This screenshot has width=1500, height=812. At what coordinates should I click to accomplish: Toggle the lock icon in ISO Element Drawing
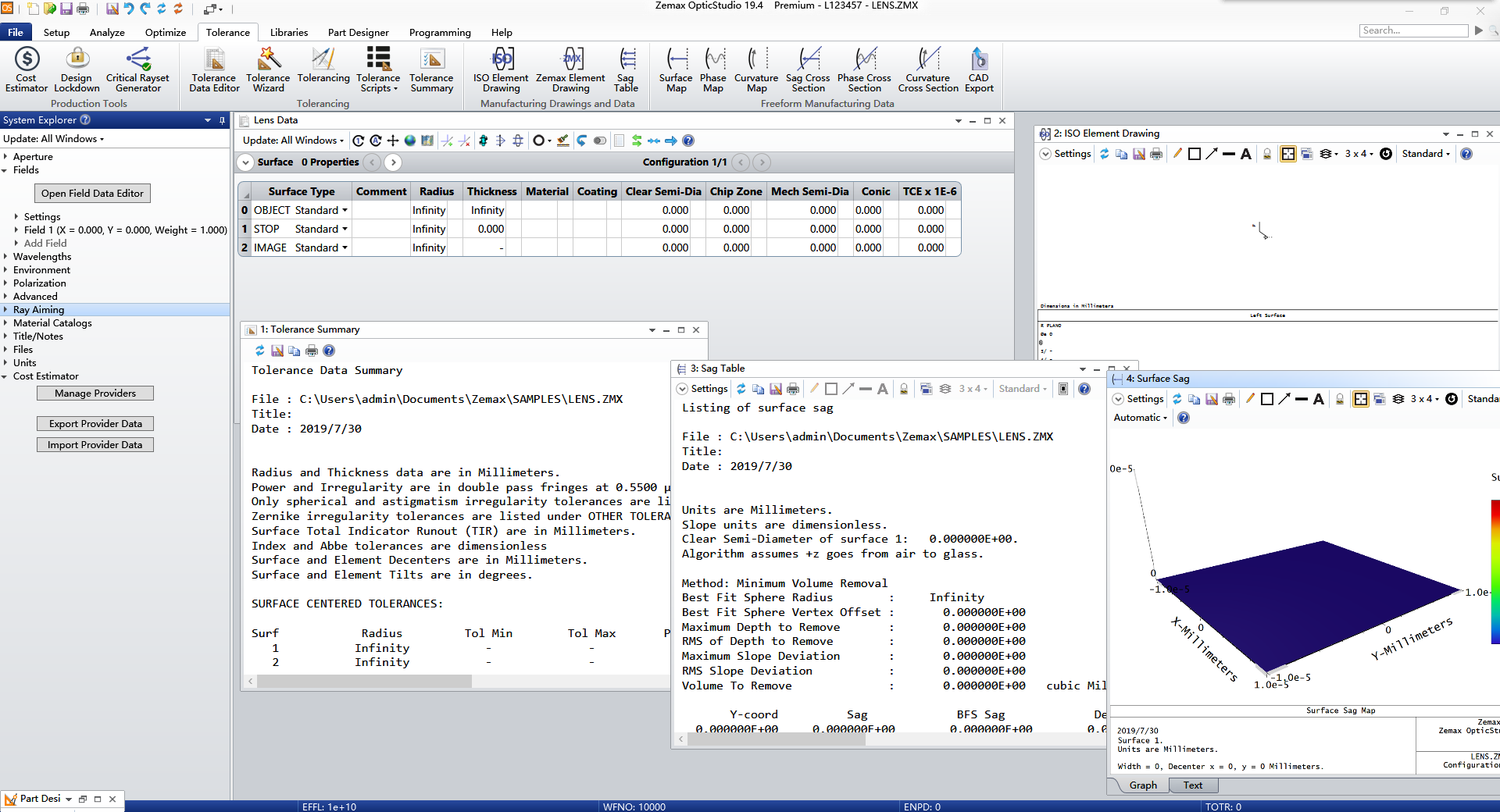point(1267,154)
